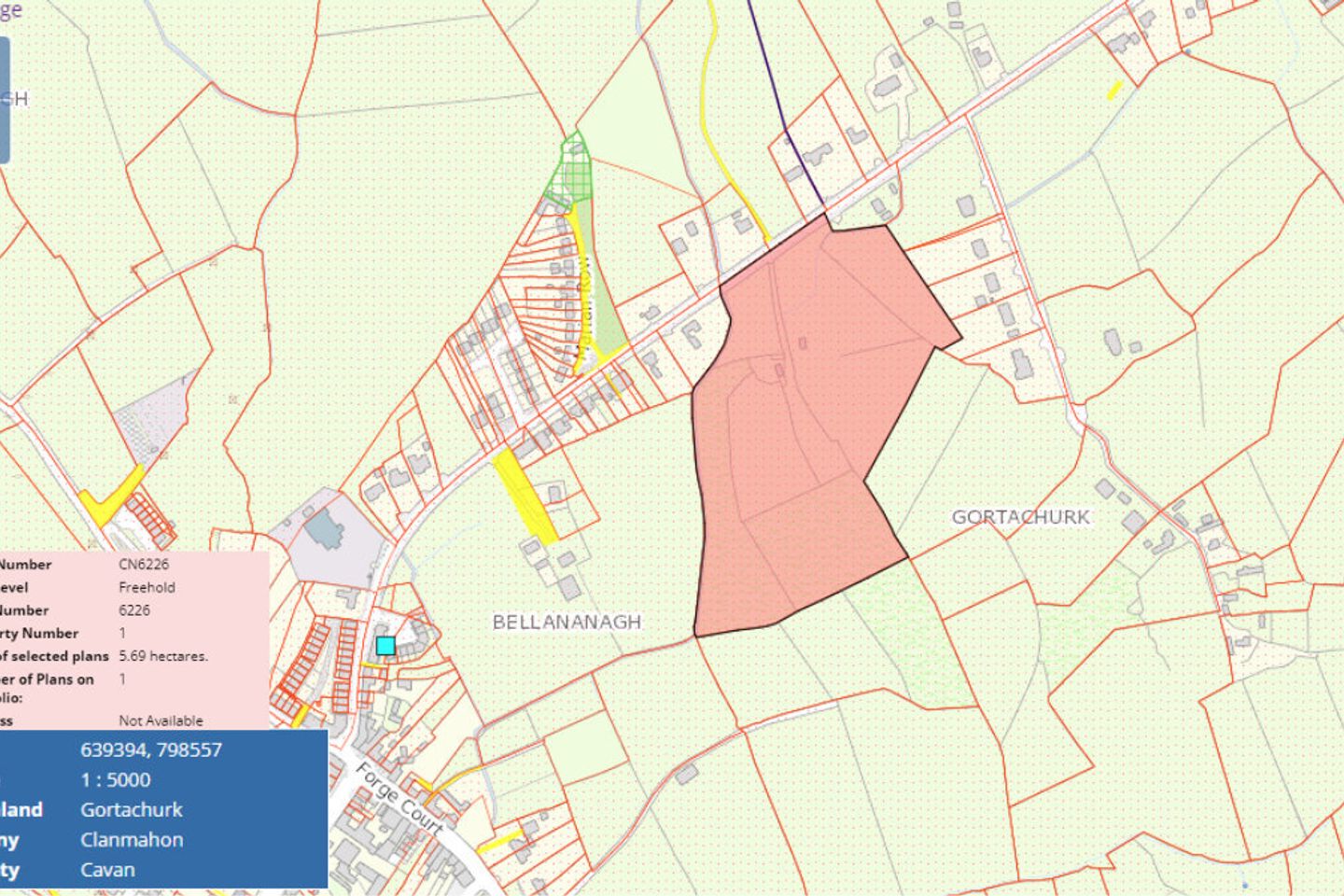Select the 5.69 hectares area value
1344x896 pixels.
(x=163, y=656)
